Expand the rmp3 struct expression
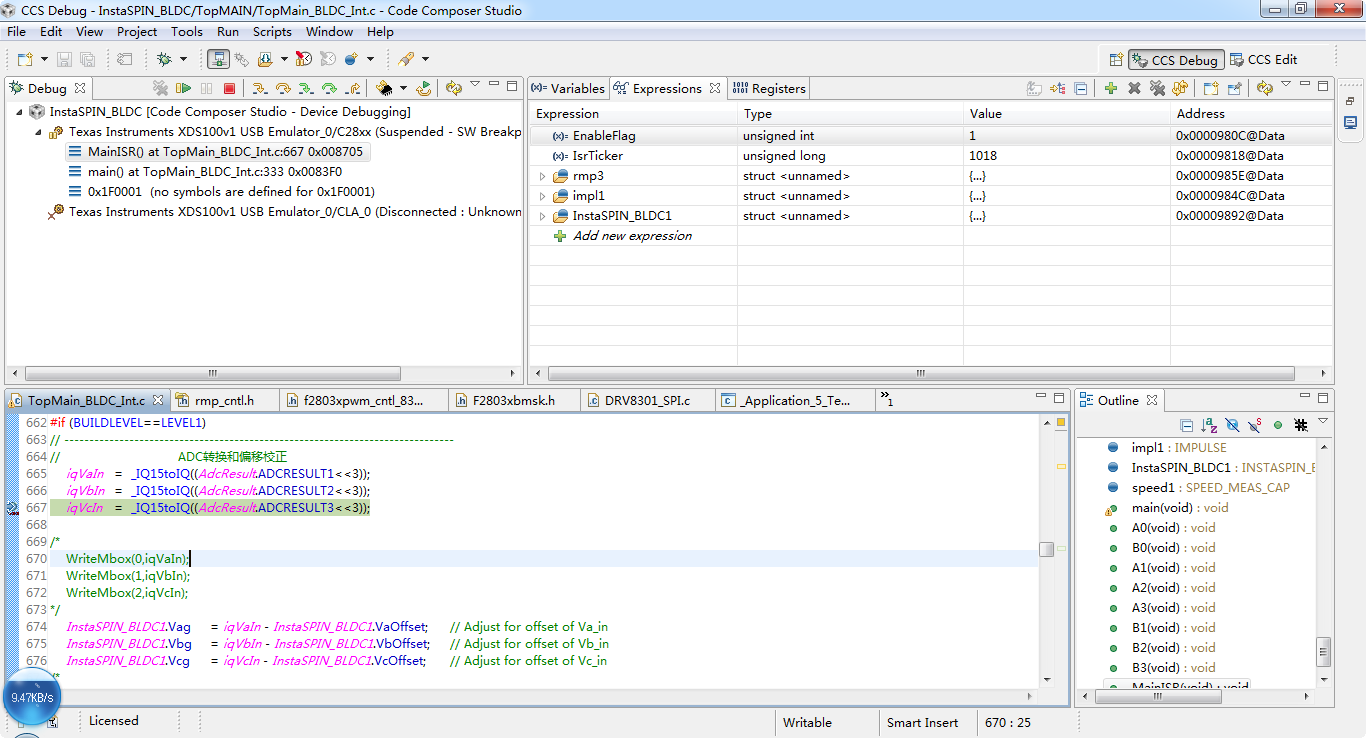 (x=542, y=176)
